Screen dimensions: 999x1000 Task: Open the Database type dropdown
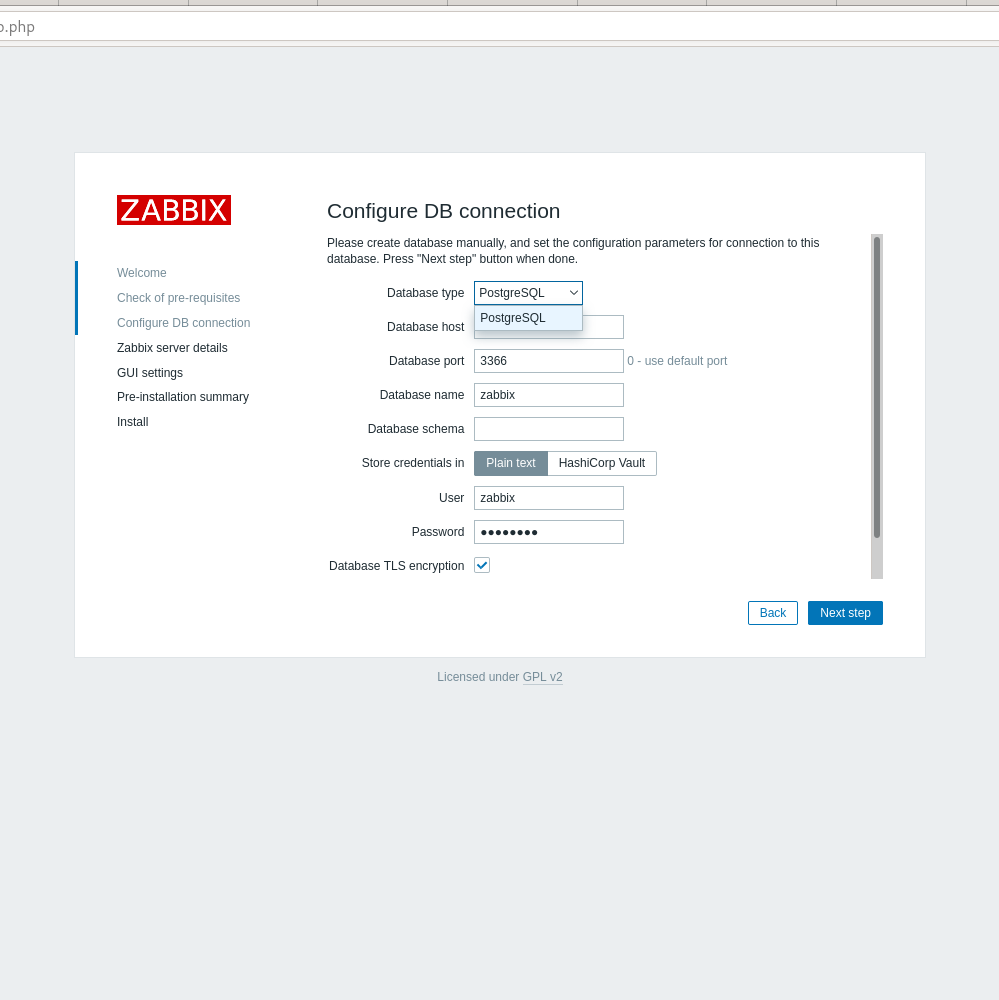528,293
